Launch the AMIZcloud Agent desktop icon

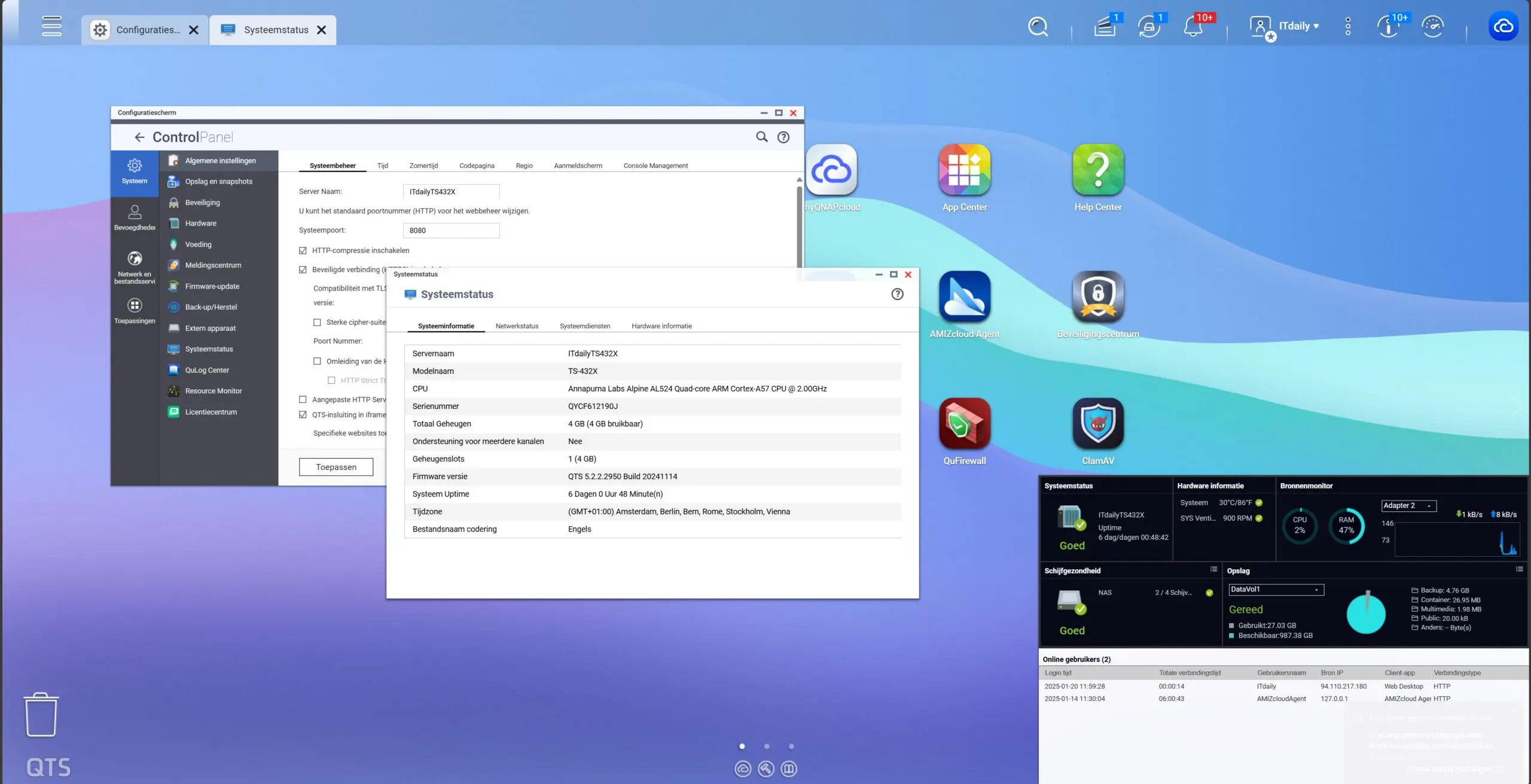point(965,297)
